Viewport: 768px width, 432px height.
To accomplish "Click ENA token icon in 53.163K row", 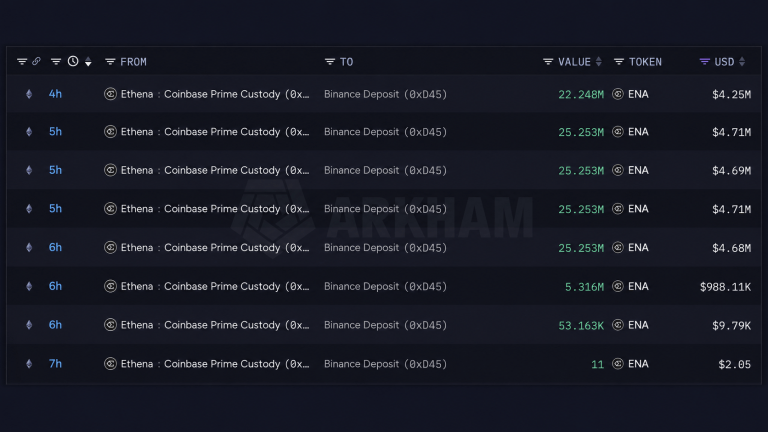I will pos(618,325).
